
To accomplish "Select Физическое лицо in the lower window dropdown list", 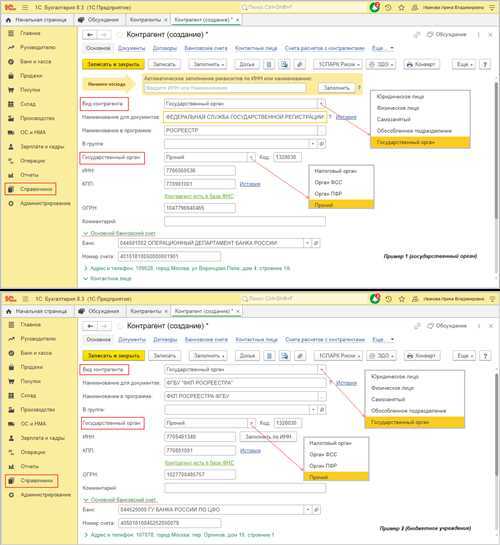I will (x=415, y=388).
